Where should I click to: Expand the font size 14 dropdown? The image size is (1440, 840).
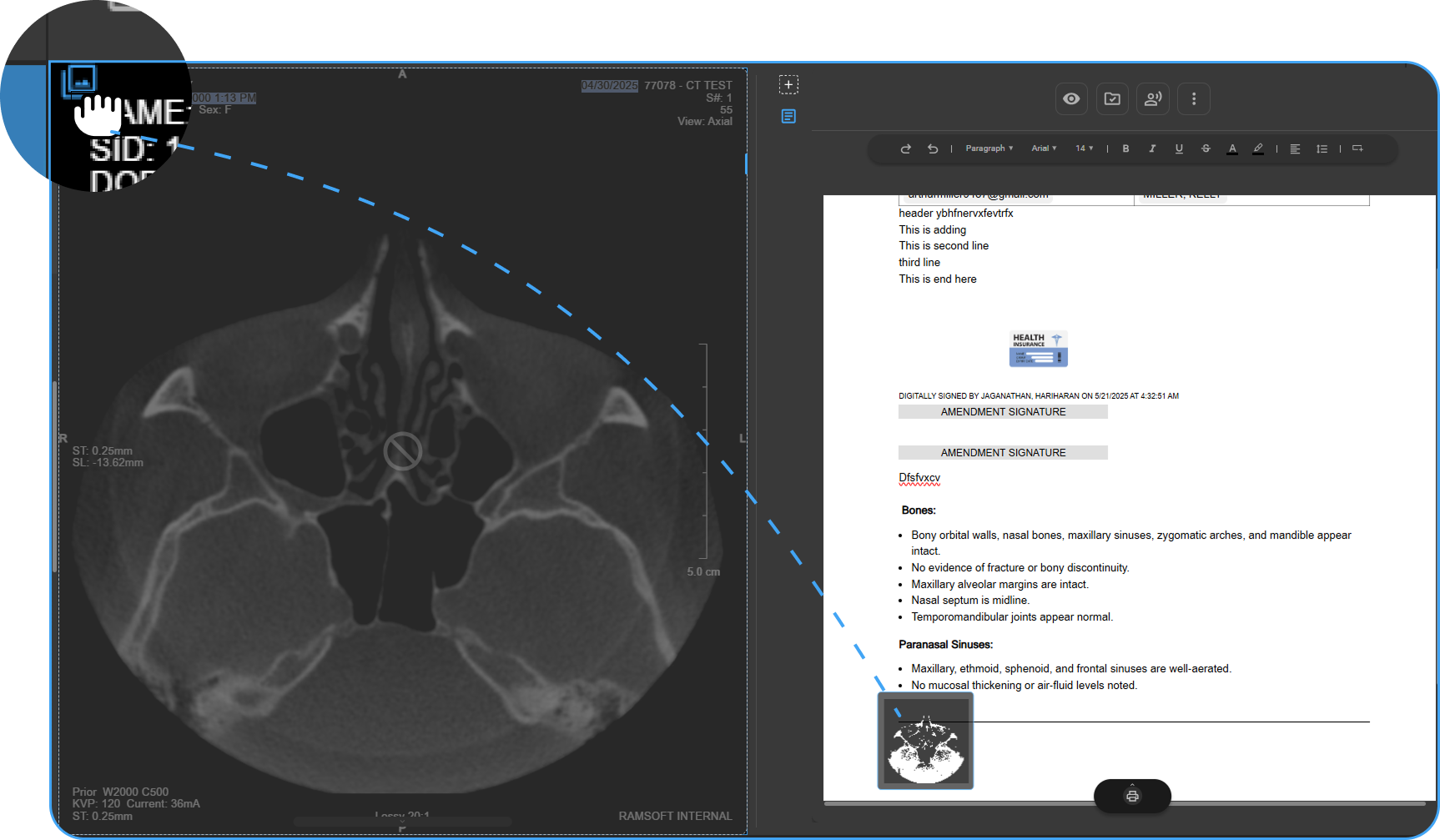pos(1084,148)
